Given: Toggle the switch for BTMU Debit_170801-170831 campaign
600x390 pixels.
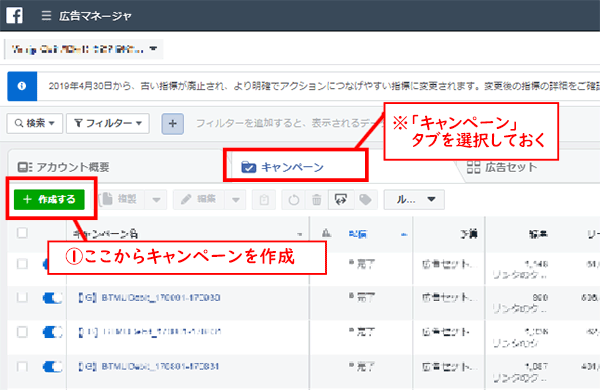Looking at the screenshot, I should click(52, 367).
